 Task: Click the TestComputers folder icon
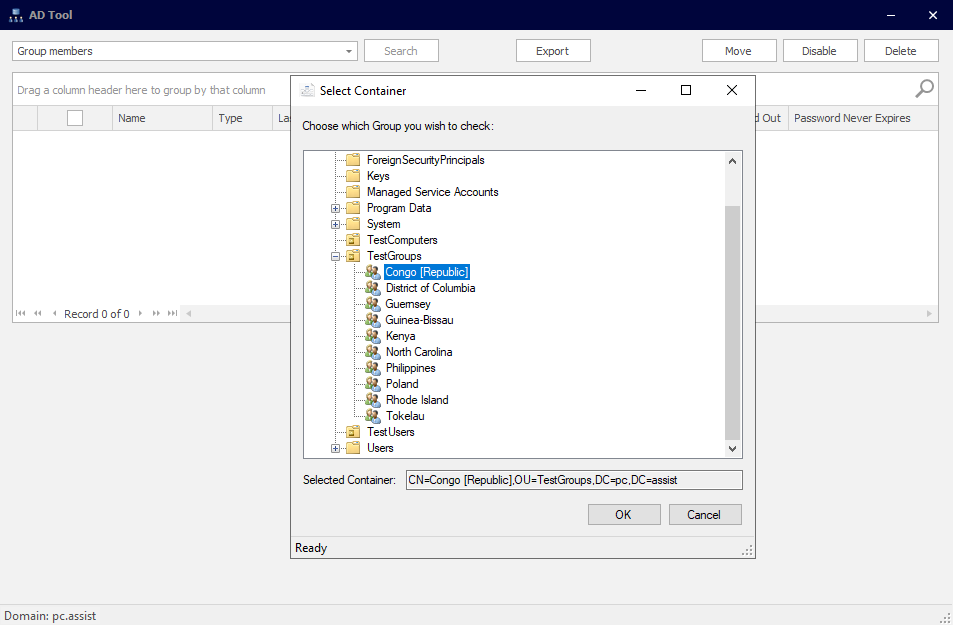(352, 240)
